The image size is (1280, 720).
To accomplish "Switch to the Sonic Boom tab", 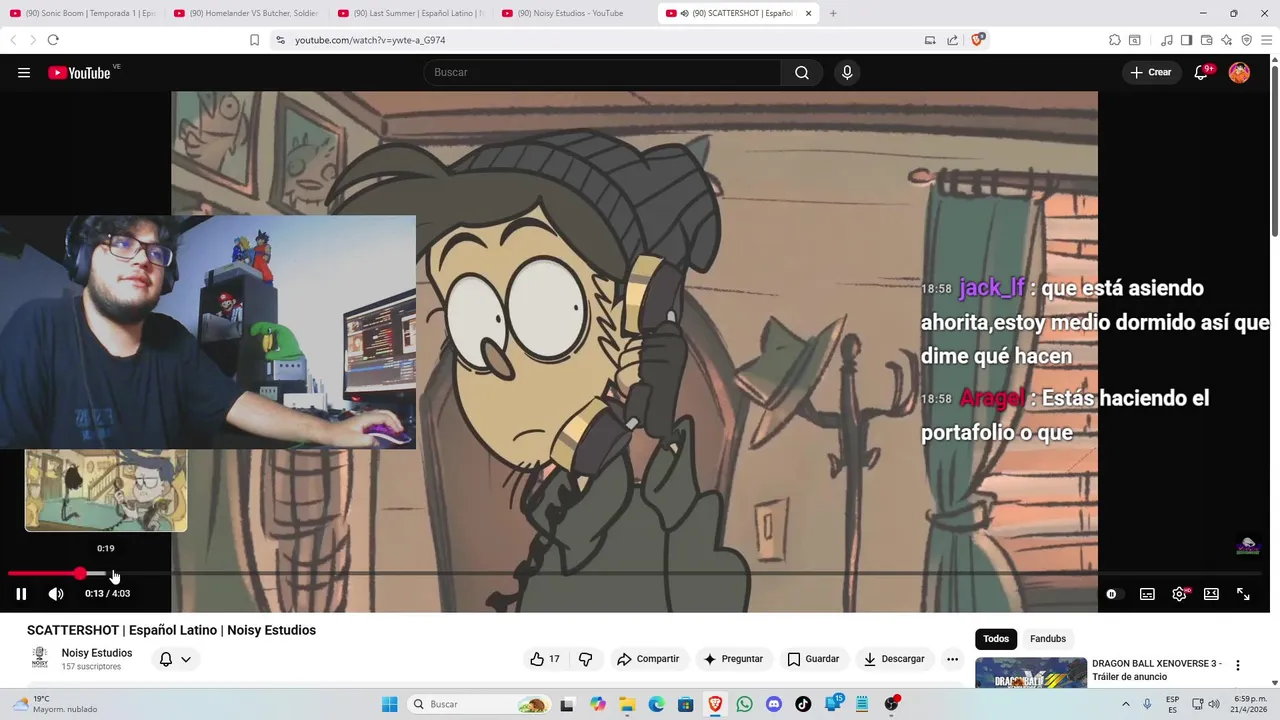I will pos(82,13).
